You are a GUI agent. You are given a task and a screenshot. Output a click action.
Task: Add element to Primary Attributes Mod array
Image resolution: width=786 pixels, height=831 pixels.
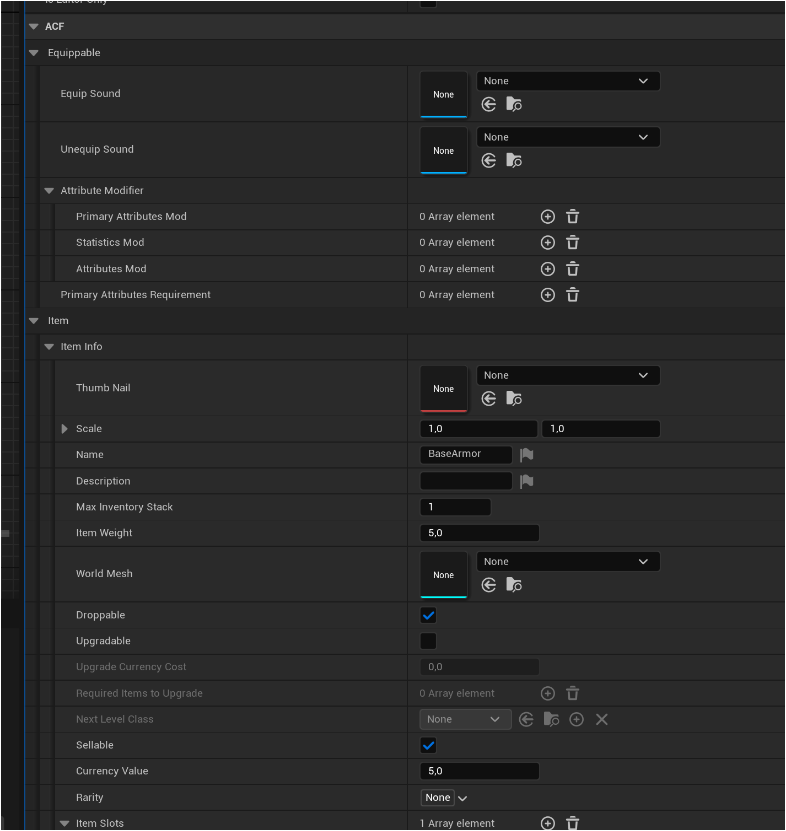pyautogui.click(x=547, y=216)
